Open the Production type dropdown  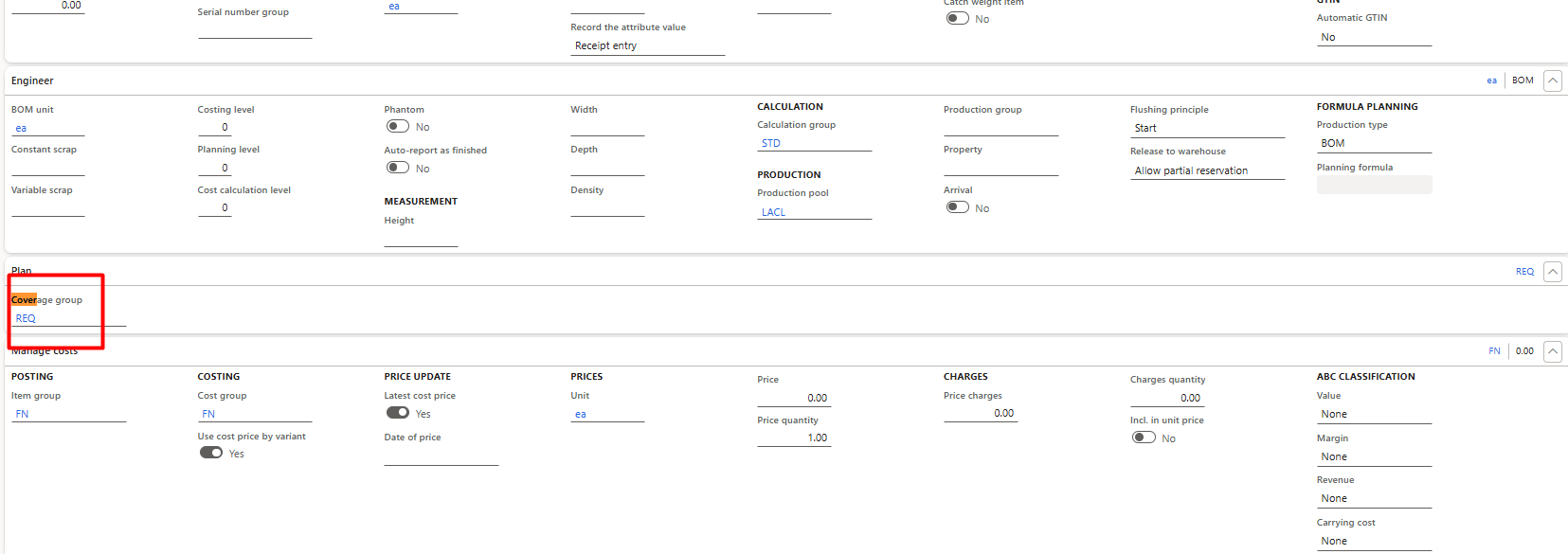pos(1373,144)
